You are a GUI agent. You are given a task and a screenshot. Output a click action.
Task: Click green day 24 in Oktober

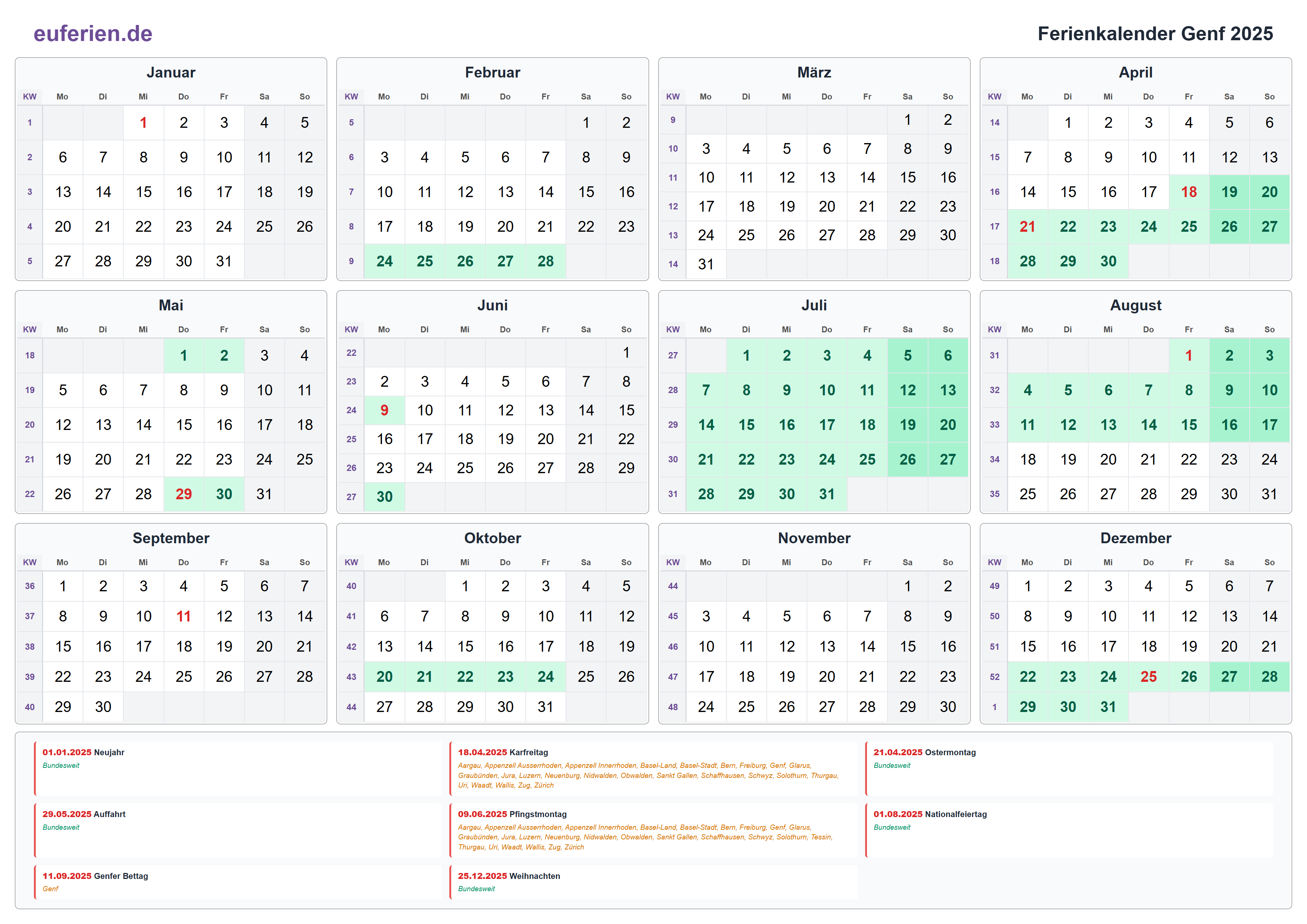click(545, 677)
